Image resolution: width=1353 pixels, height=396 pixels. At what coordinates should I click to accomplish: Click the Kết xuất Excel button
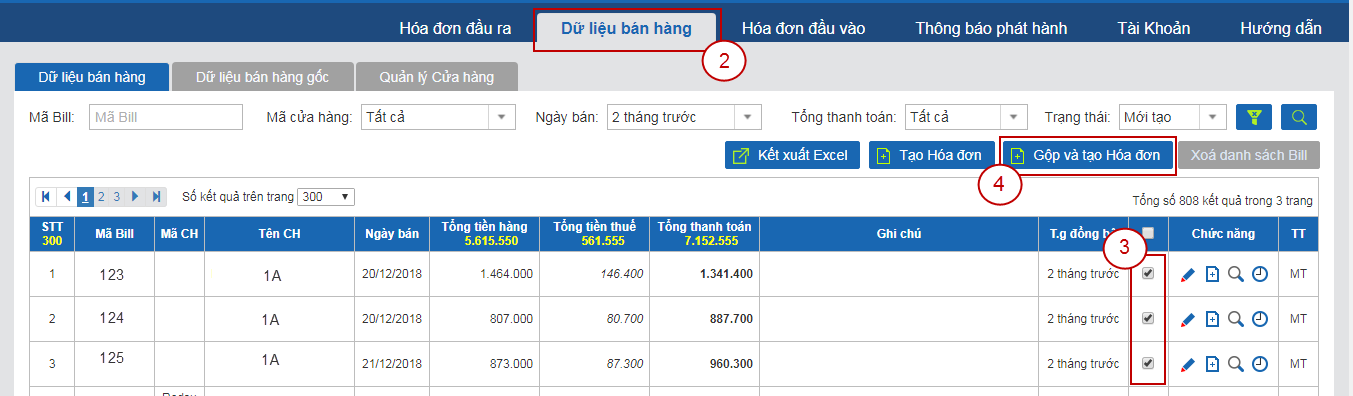tap(792, 155)
